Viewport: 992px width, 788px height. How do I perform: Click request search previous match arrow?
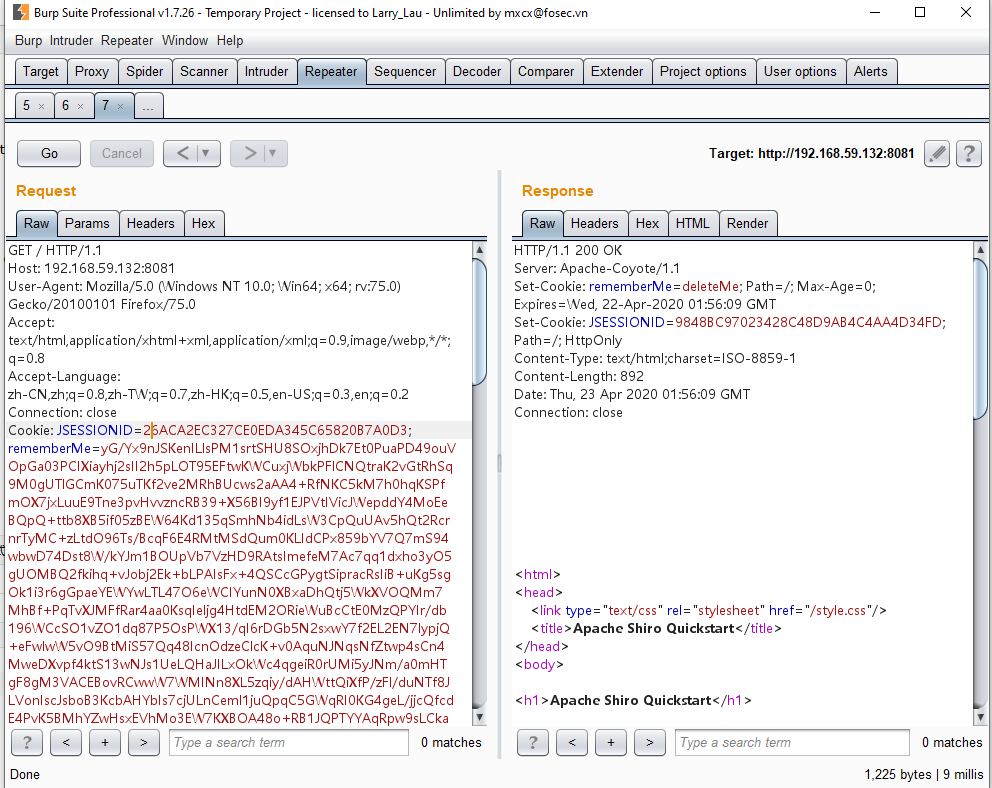(66, 742)
